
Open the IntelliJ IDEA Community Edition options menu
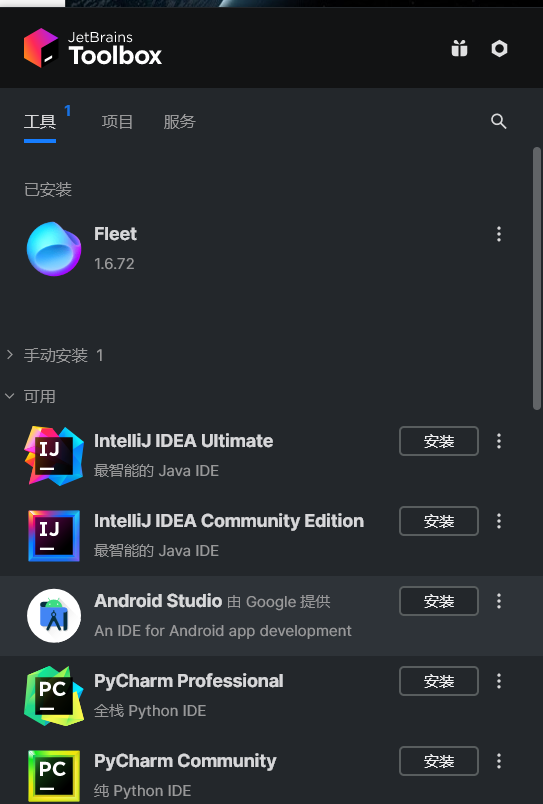coord(499,521)
